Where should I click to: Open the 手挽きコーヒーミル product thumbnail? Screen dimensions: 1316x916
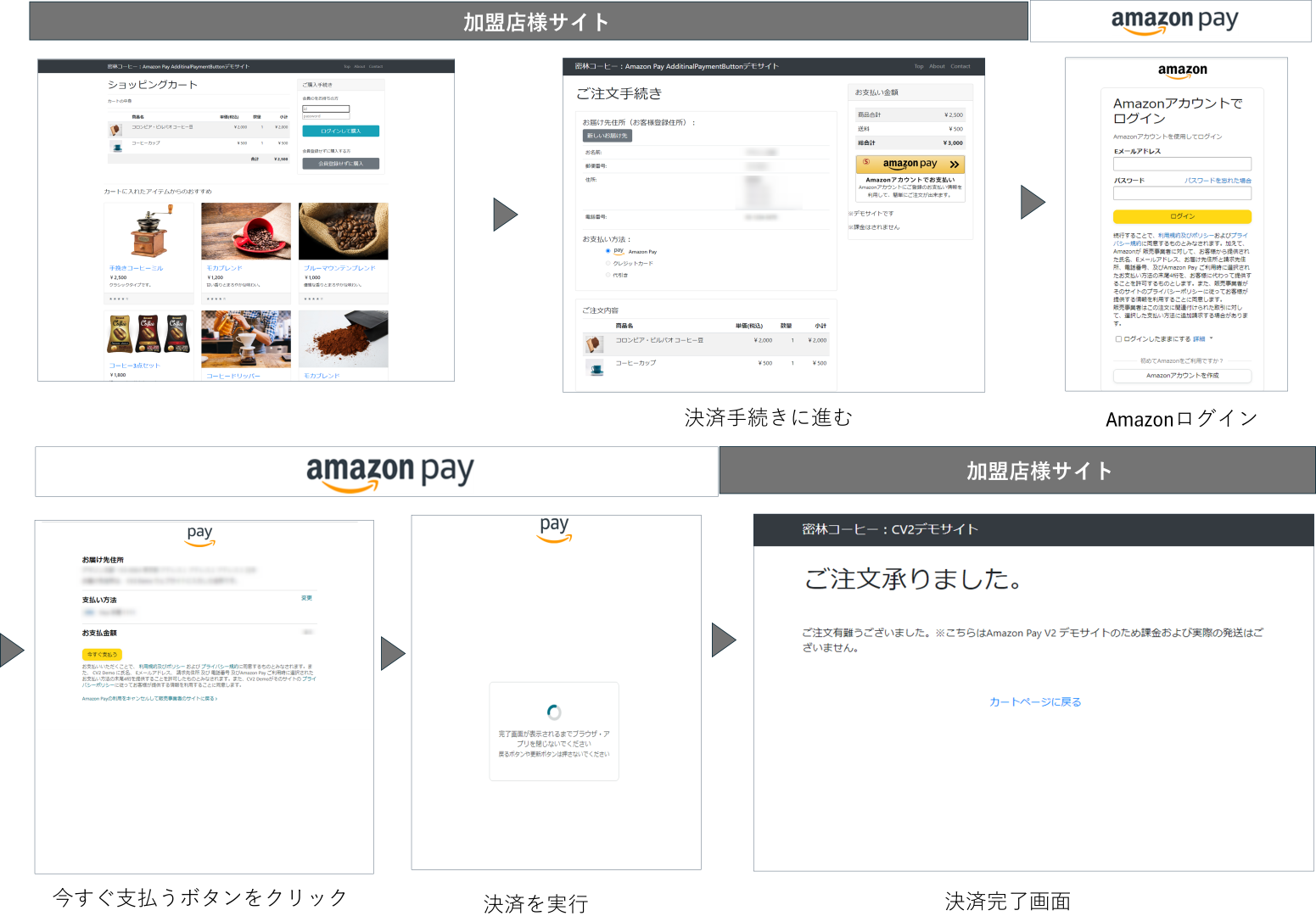click(148, 231)
